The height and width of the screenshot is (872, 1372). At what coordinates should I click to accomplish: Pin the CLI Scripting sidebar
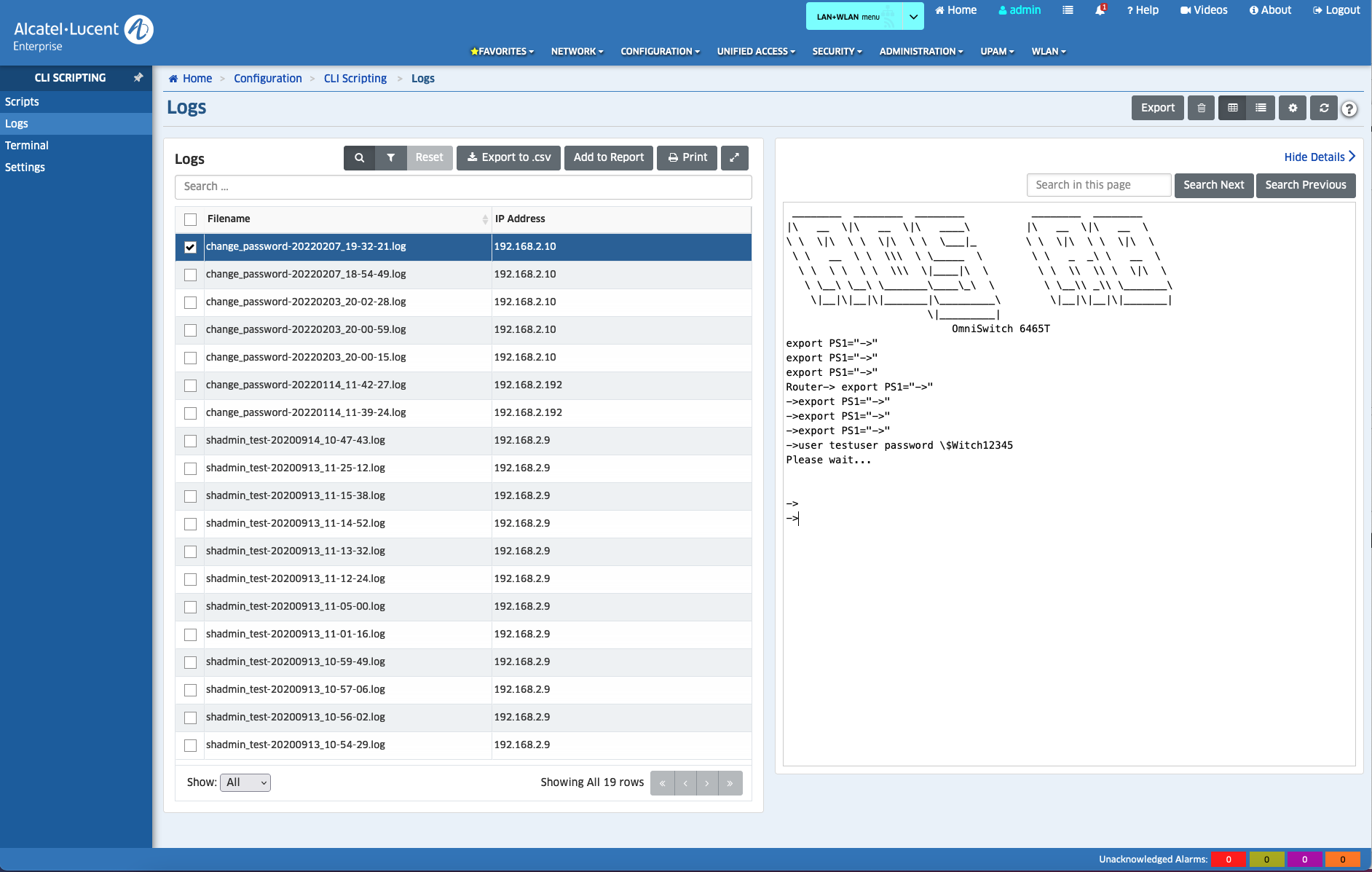pyautogui.click(x=138, y=77)
